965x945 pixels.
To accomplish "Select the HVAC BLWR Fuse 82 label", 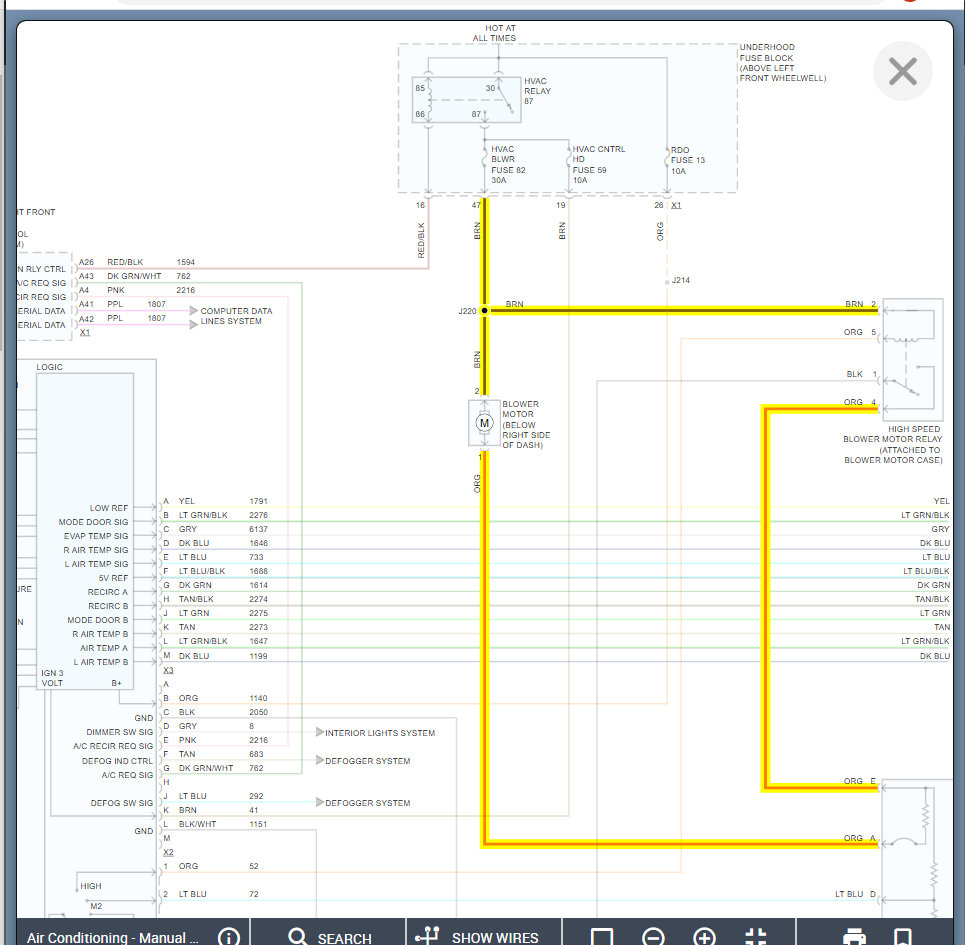I will [x=508, y=160].
